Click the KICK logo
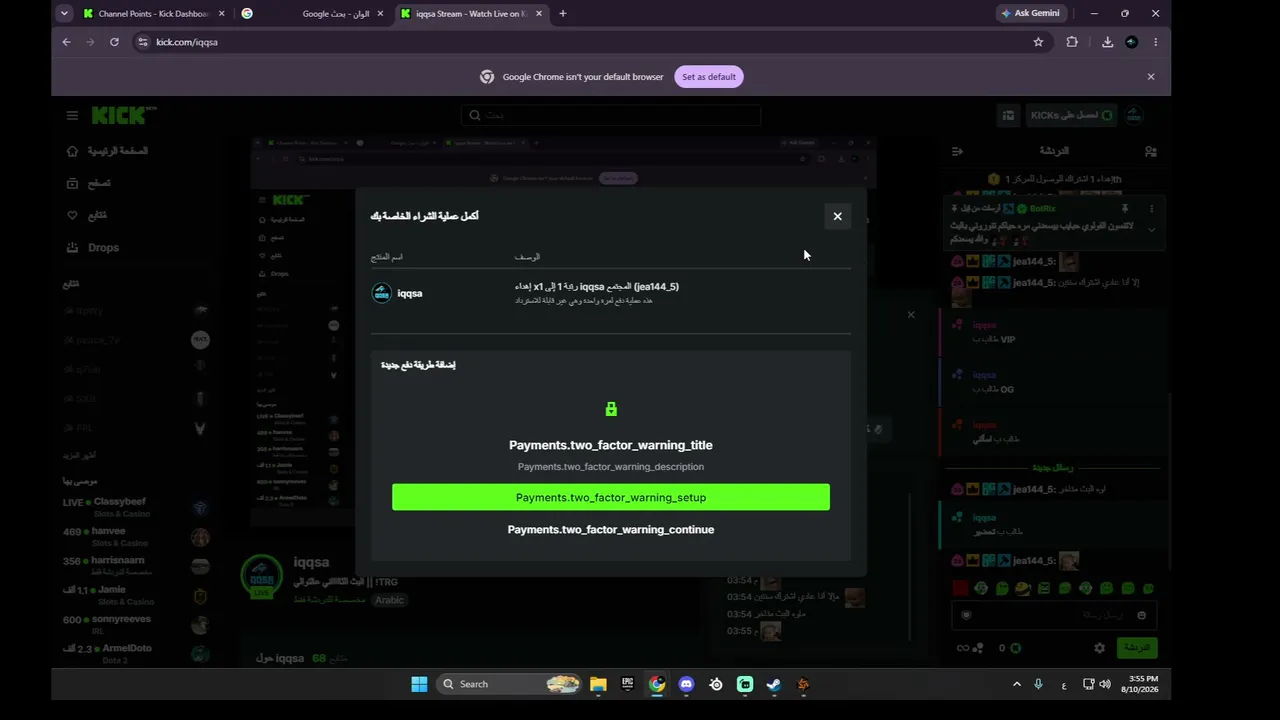 coord(124,115)
